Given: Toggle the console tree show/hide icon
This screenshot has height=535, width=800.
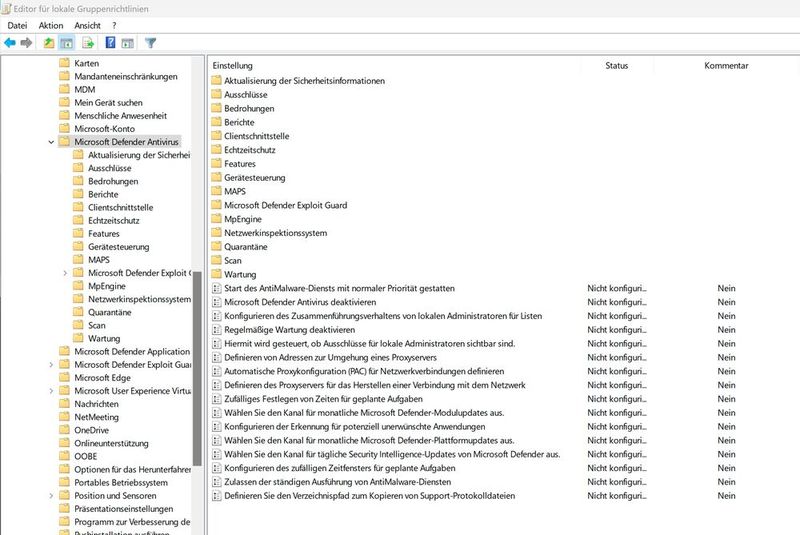Looking at the screenshot, I should click(x=66, y=43).
